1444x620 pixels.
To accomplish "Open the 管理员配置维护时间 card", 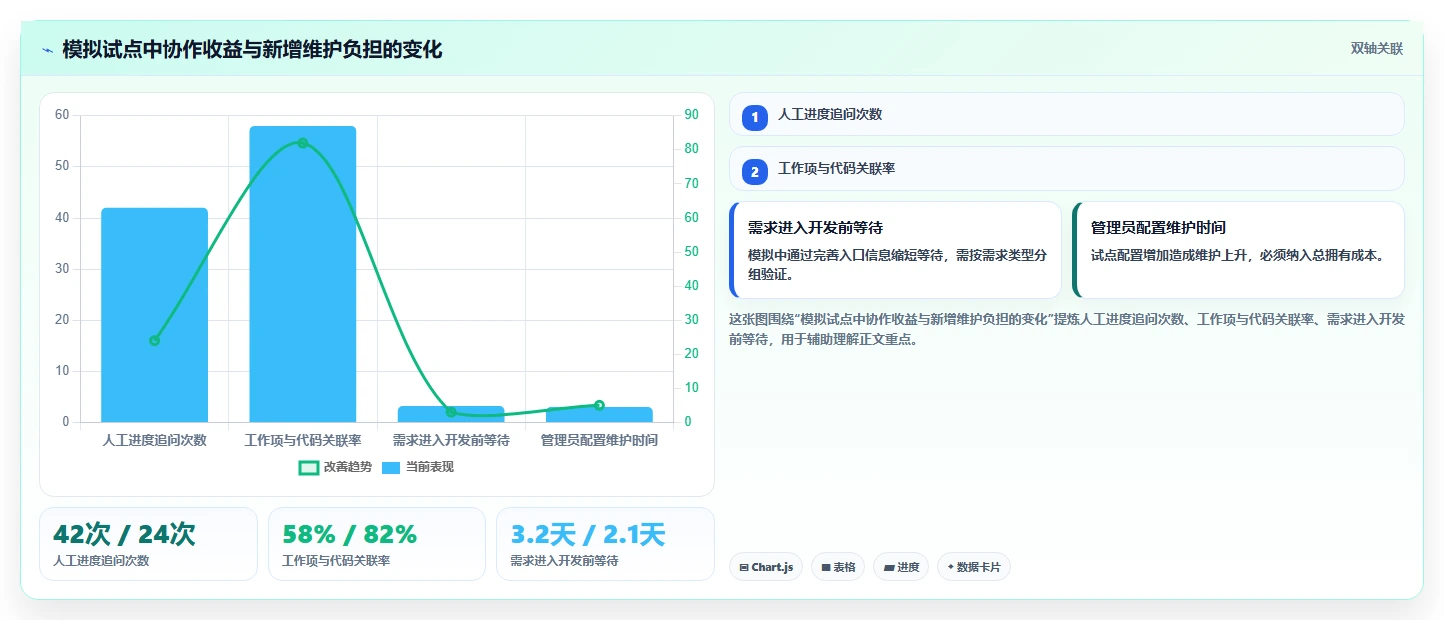I will 1238,250.
